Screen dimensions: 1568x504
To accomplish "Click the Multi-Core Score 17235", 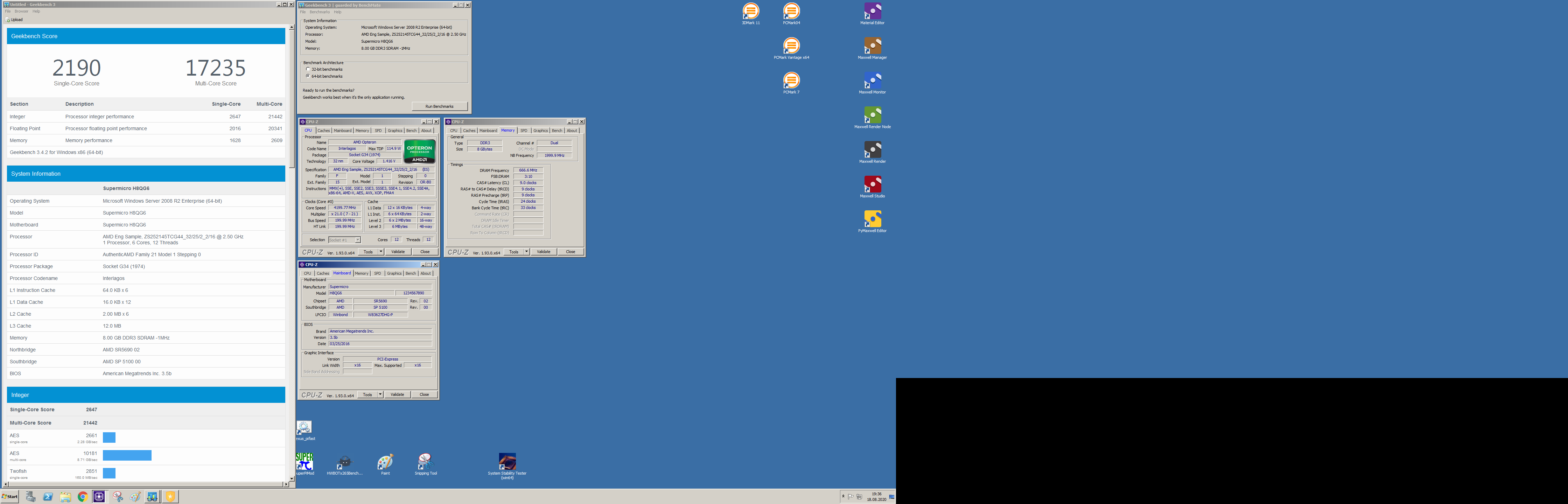I will [x=216, y=68].
